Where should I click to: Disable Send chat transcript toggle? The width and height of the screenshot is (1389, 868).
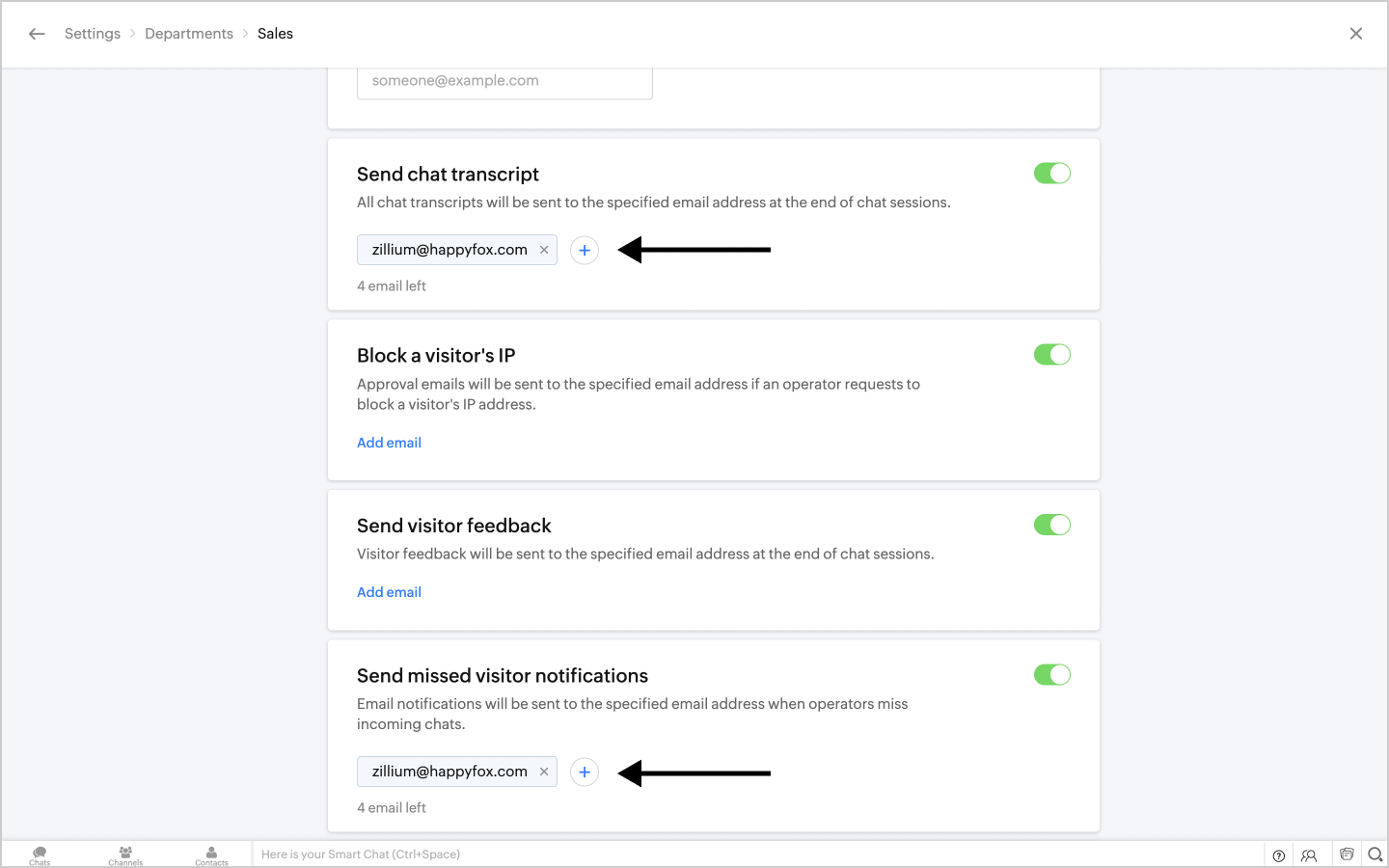[1052, 174]
